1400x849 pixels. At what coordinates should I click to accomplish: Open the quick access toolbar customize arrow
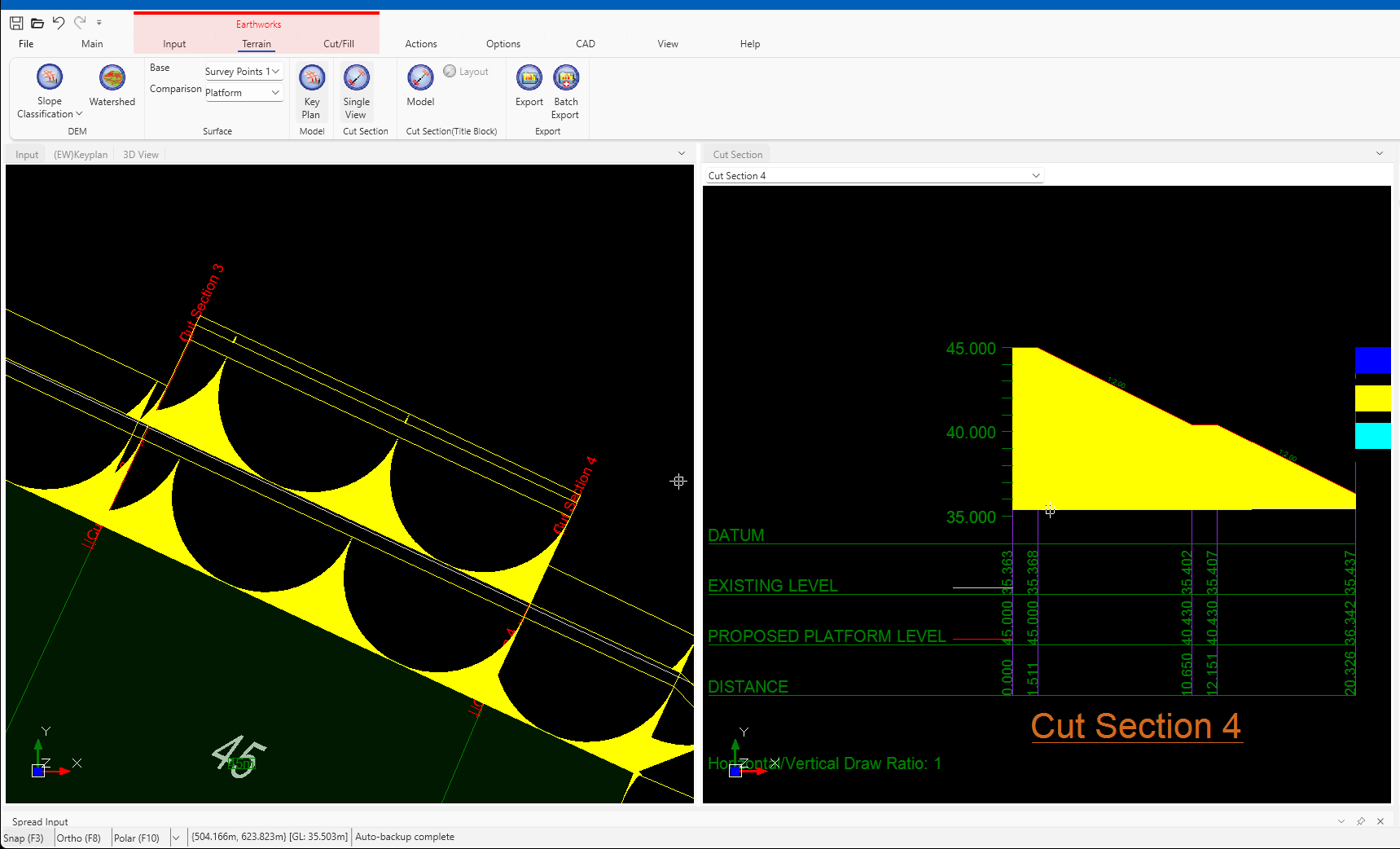(99, 23)
